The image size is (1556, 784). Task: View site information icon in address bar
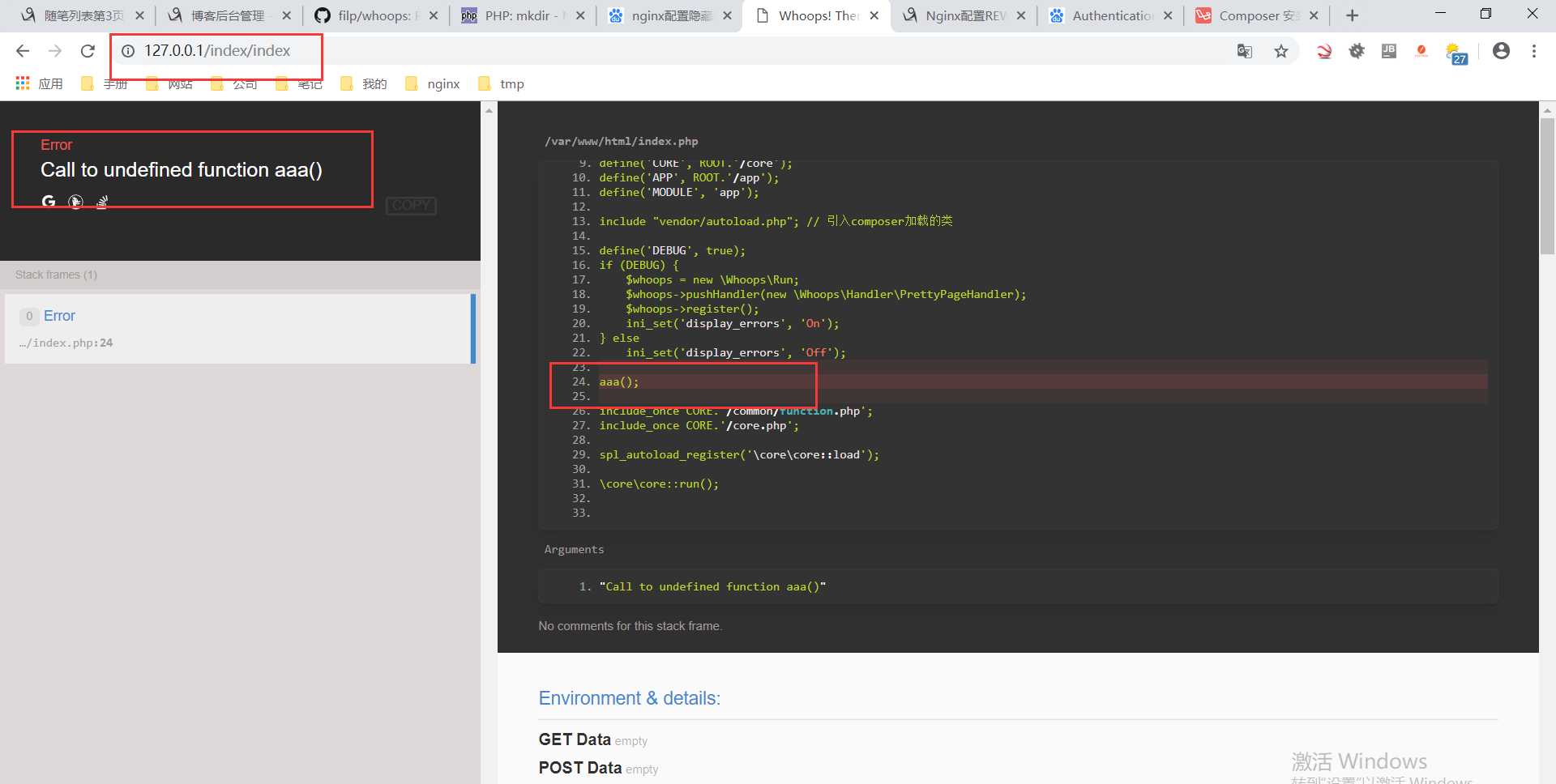[x=128, y=51]
